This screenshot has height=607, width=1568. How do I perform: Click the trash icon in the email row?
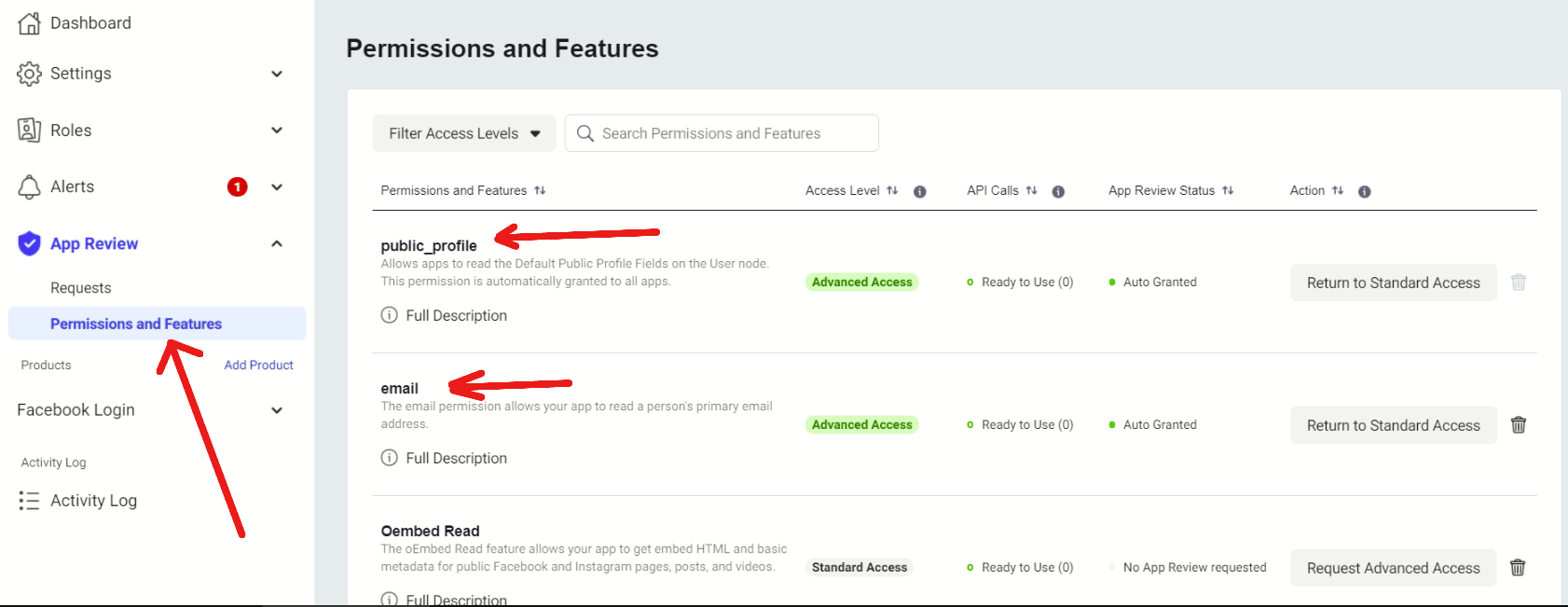1518,425
